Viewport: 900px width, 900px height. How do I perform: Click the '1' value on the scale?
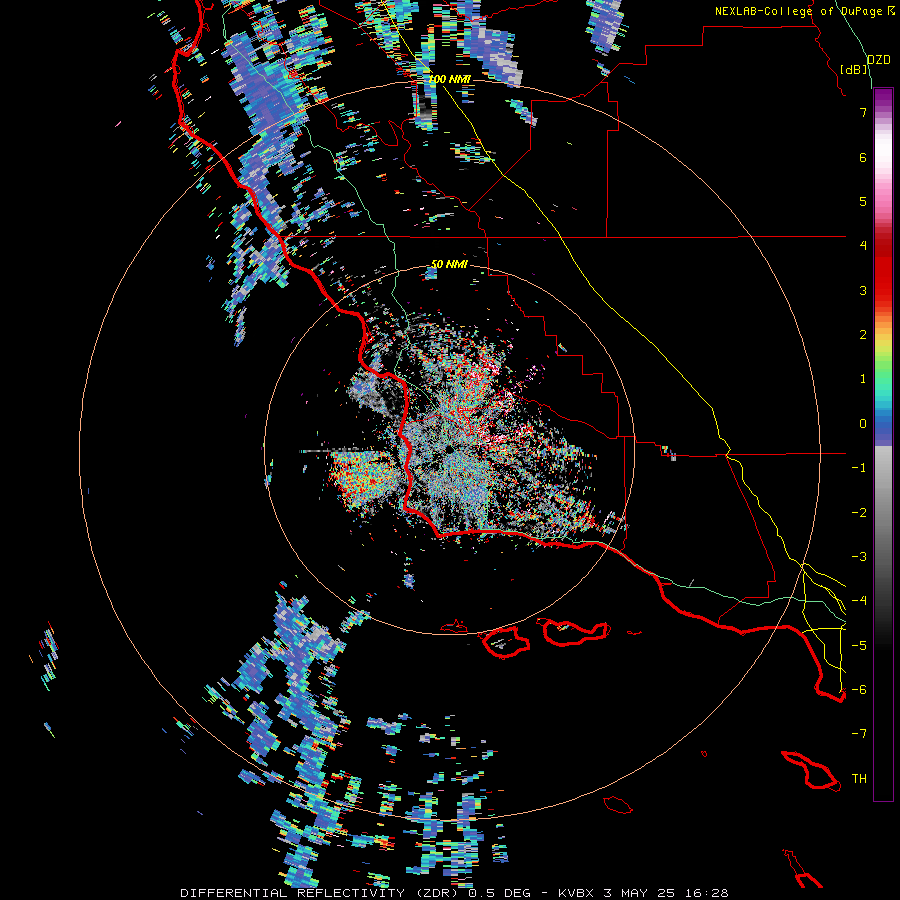[x=863, y=379]
